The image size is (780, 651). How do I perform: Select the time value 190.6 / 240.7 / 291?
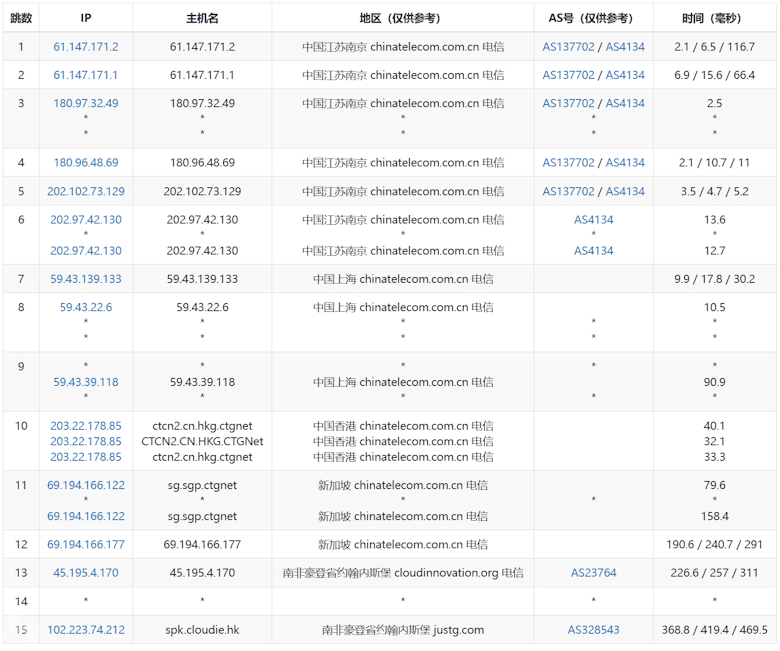714,545
